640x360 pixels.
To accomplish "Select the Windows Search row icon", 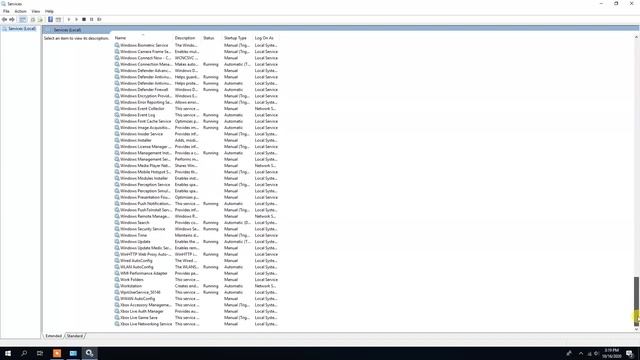I will pos(117,222).
